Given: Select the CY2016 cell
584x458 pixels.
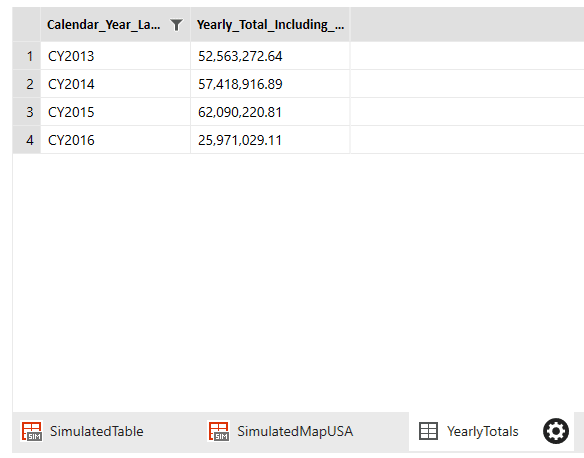Looking at the screenshot, I should pos(115,140).
